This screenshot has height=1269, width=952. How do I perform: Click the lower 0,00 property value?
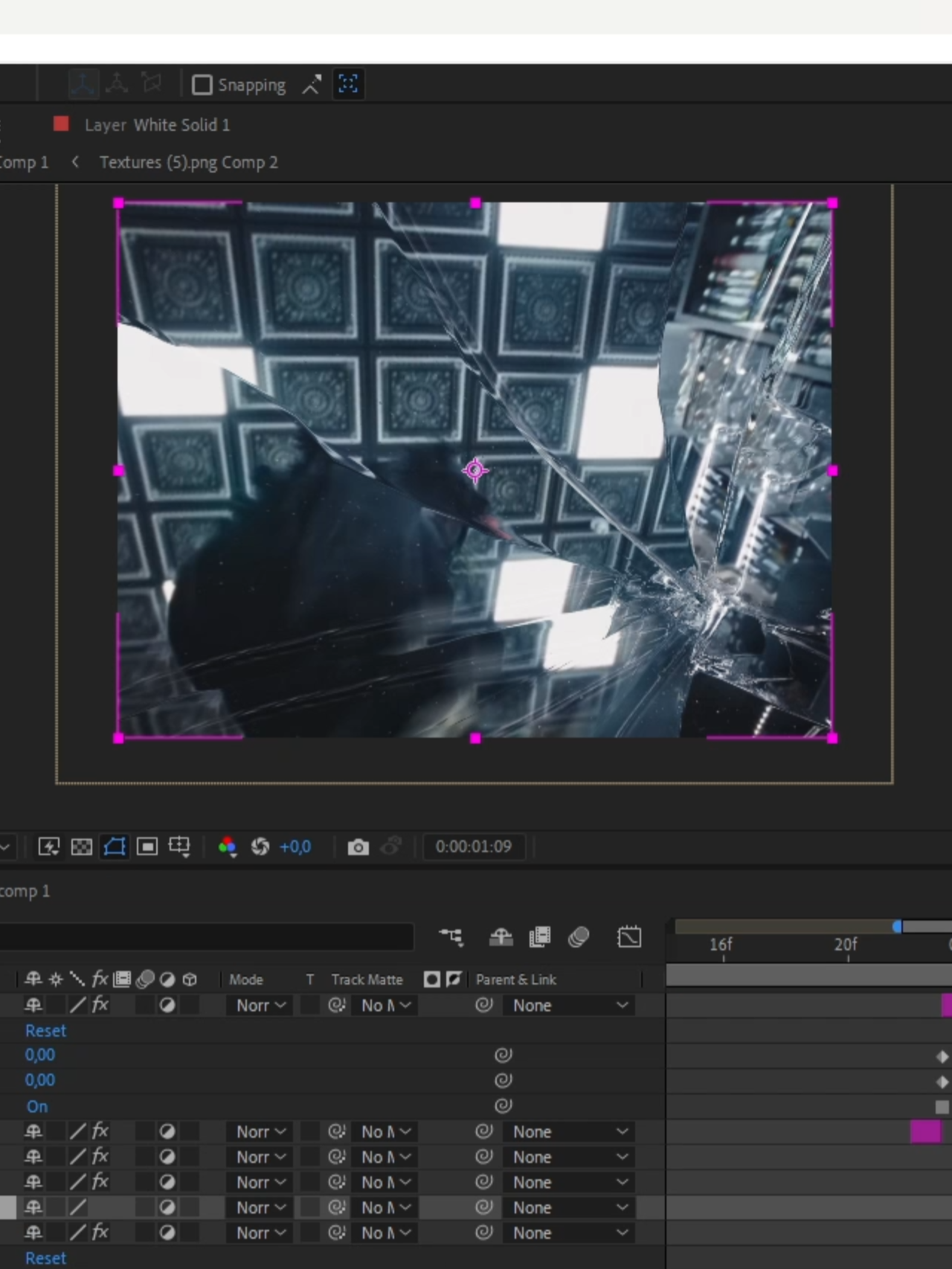pyautogui.click(x=40, y=1080)
